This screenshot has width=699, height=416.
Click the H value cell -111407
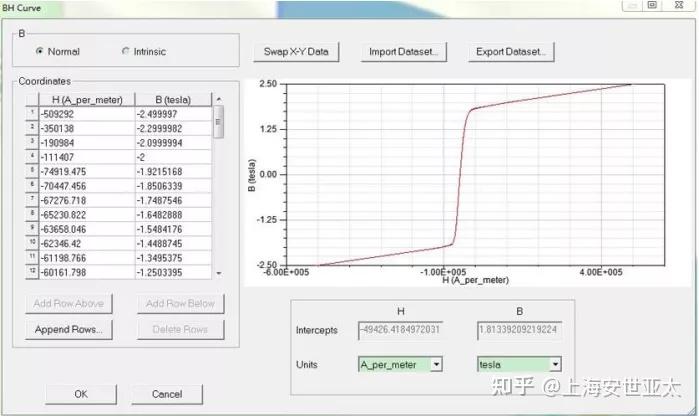pos(87,157)
